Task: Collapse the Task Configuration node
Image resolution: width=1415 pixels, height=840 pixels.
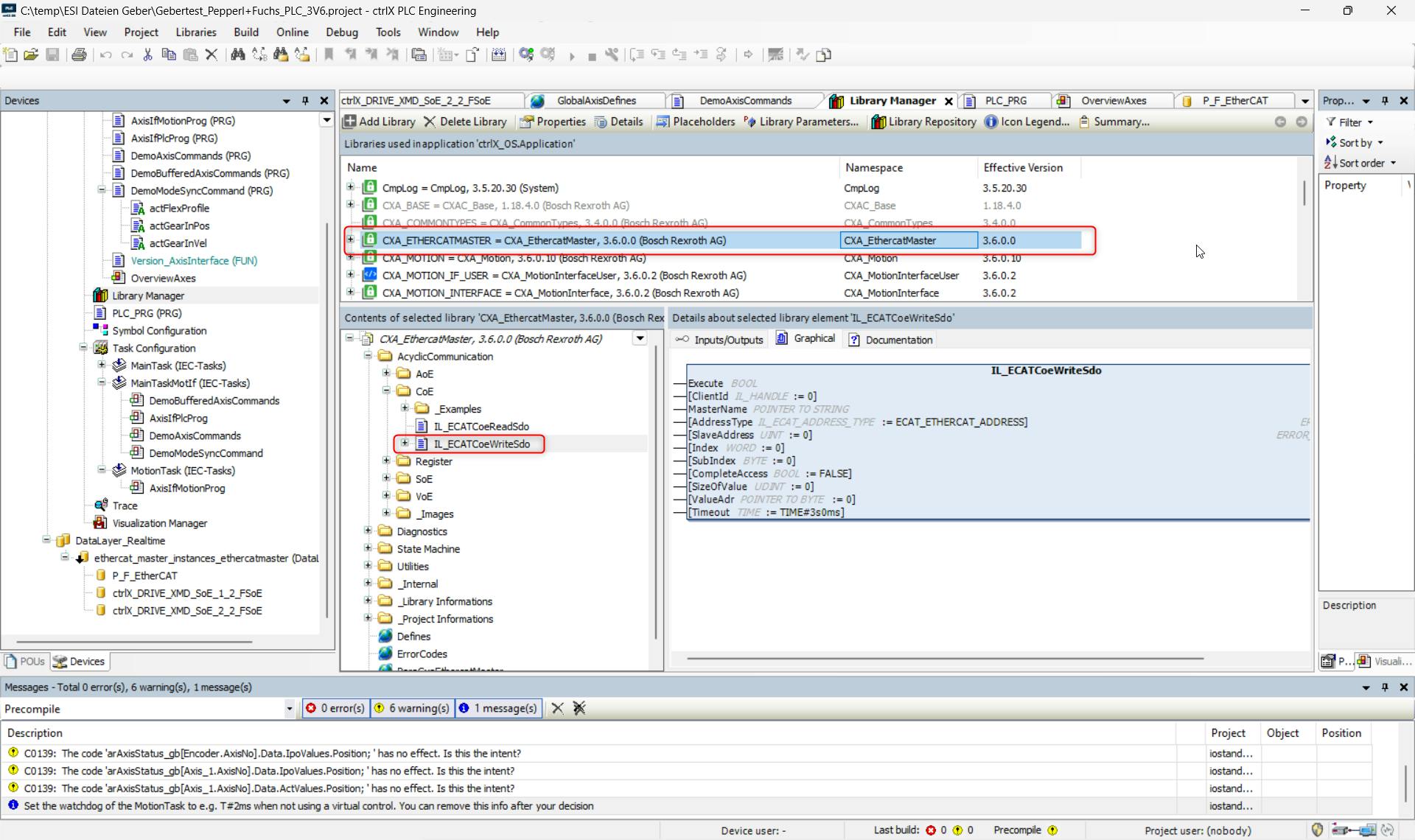Action: pos(83,348)
